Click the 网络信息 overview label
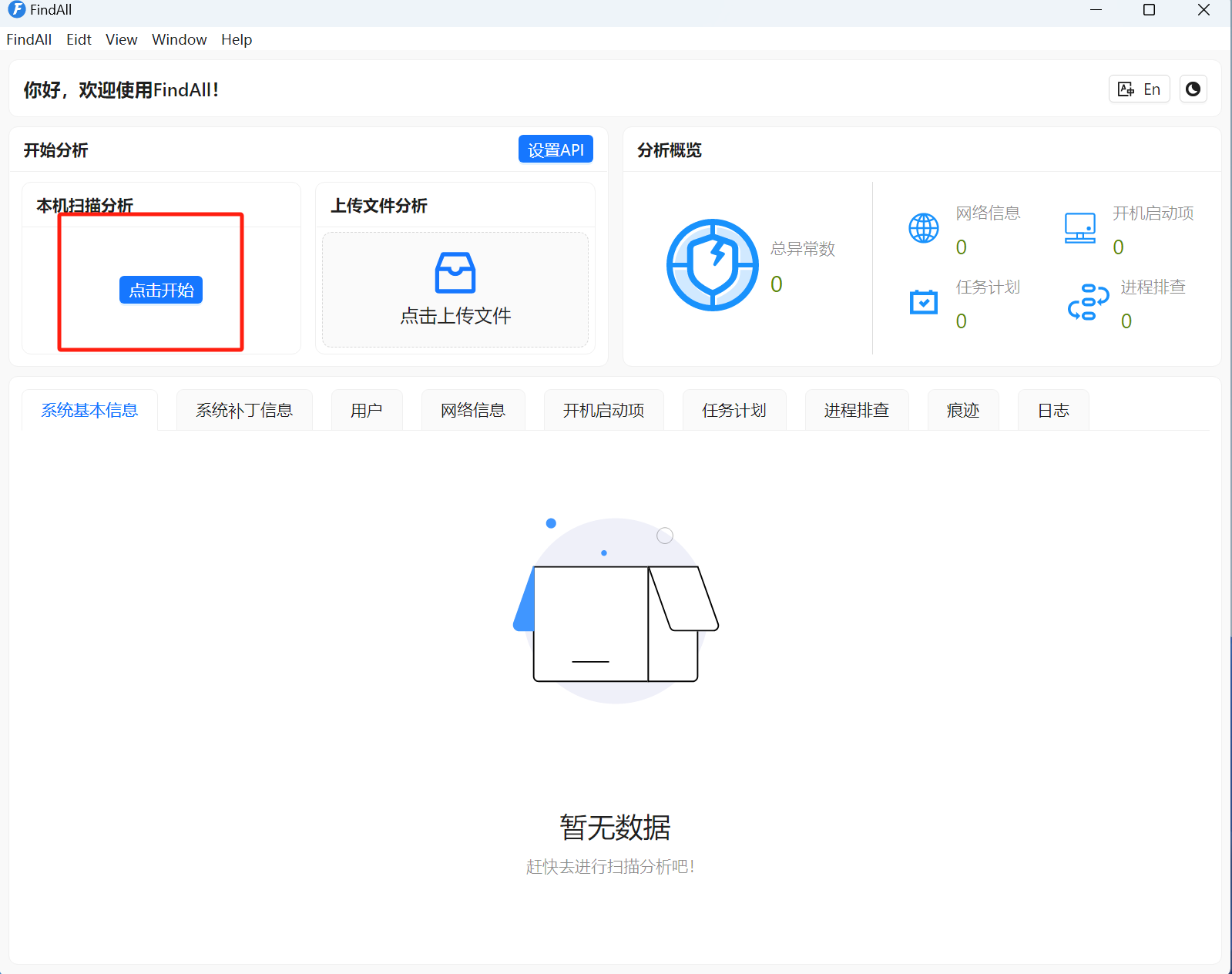This screenshot has width=1232, height=974. [x=988, y=213]
